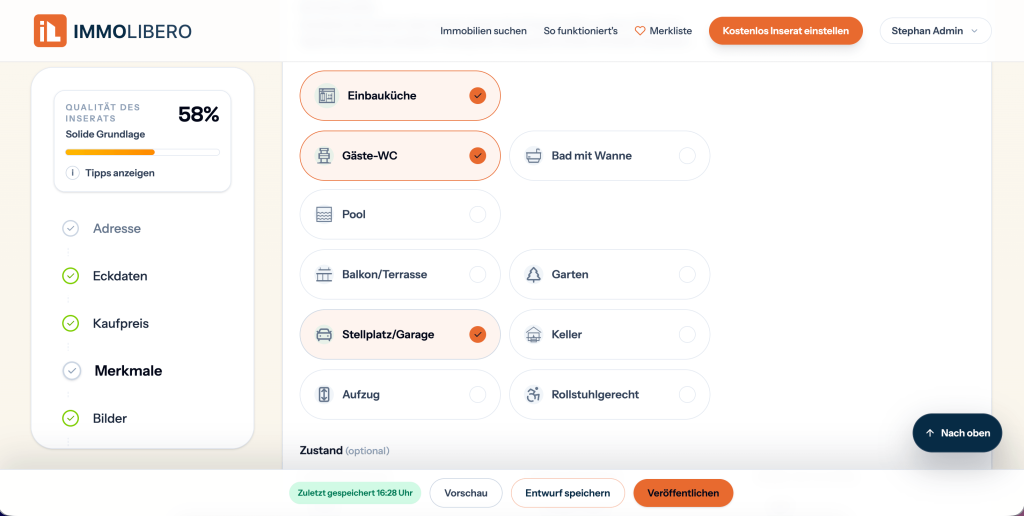This screenshot has height=516, width=1024.
Task: Open Immobilien suchen in navigation
Action: (483, 31)
